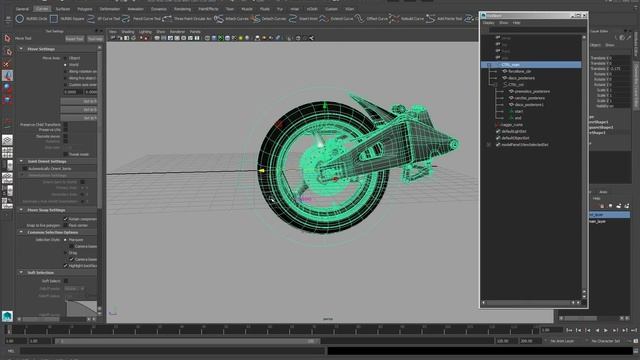Open the Panels viewport menu

195,31
